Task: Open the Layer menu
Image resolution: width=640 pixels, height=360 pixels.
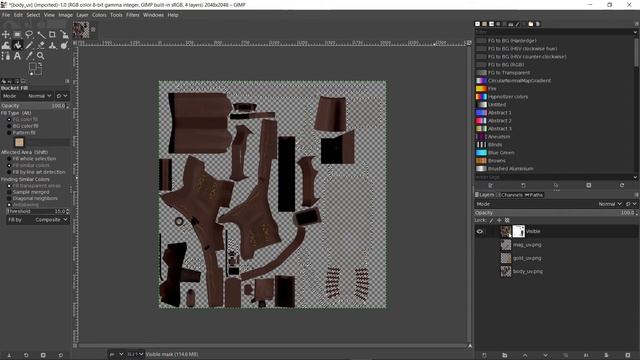Action: click(82, 15)
